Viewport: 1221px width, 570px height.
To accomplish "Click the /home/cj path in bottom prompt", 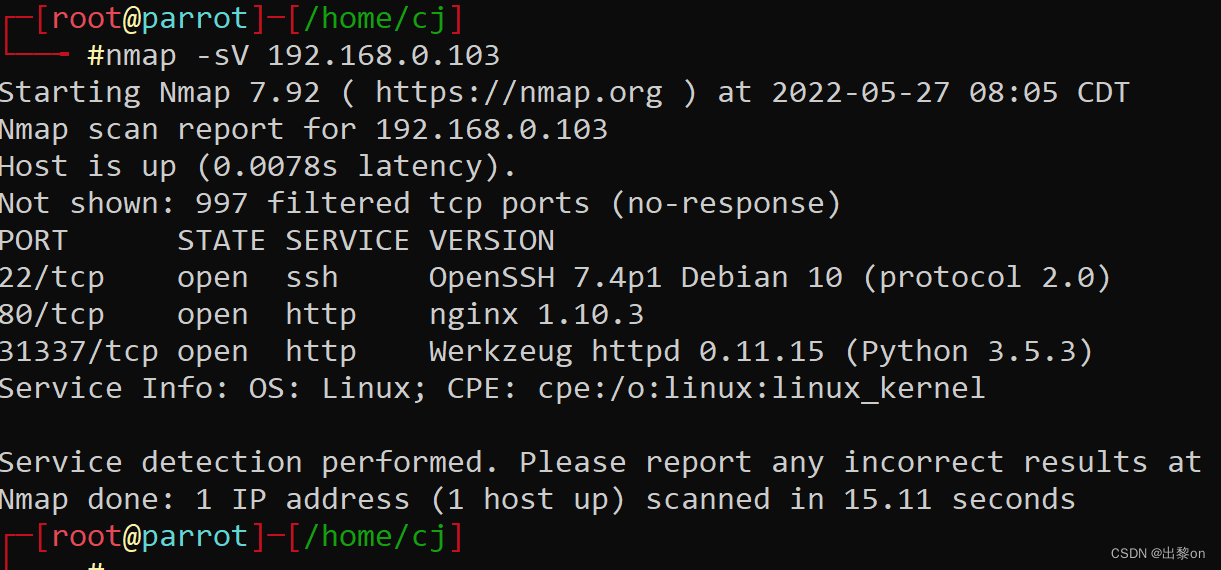I will pyautogui.click(x=374, y=536).
